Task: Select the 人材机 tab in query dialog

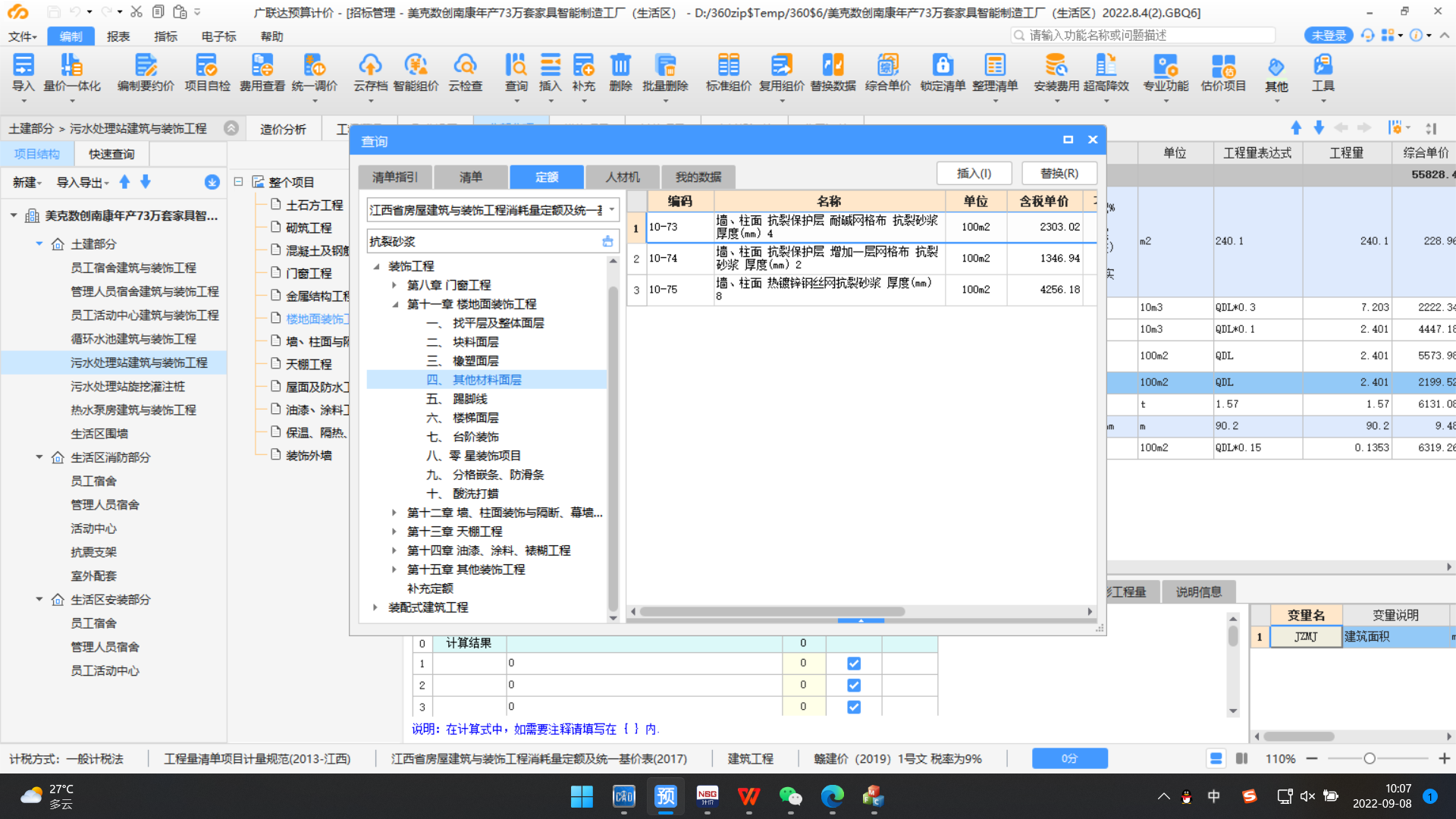Action: pyautogui.click(x=623, y=177)
